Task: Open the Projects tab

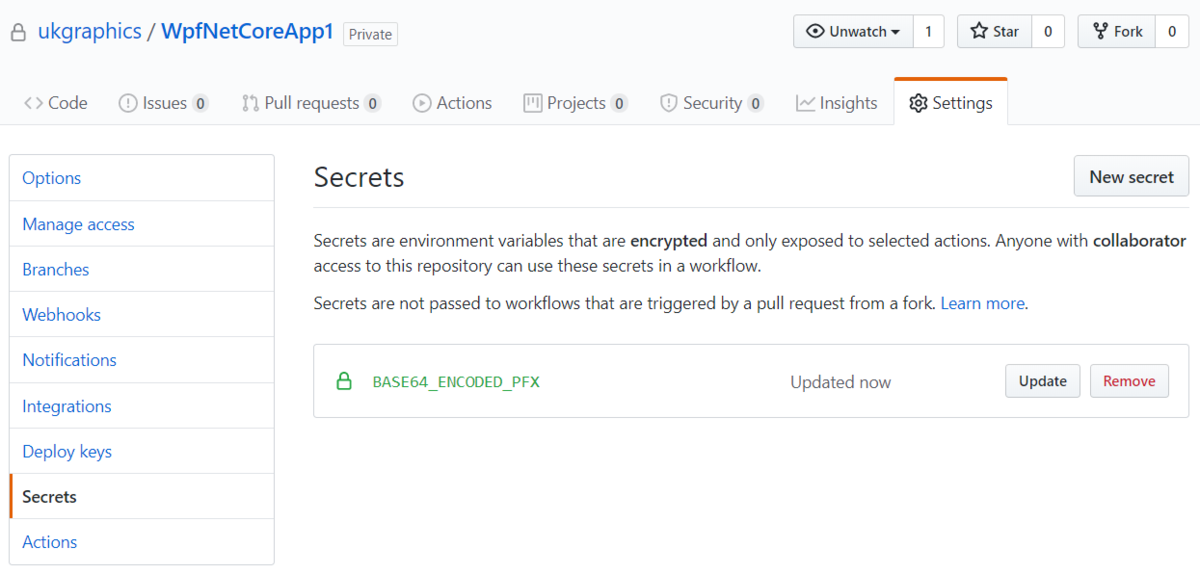Action: (575, 103)
